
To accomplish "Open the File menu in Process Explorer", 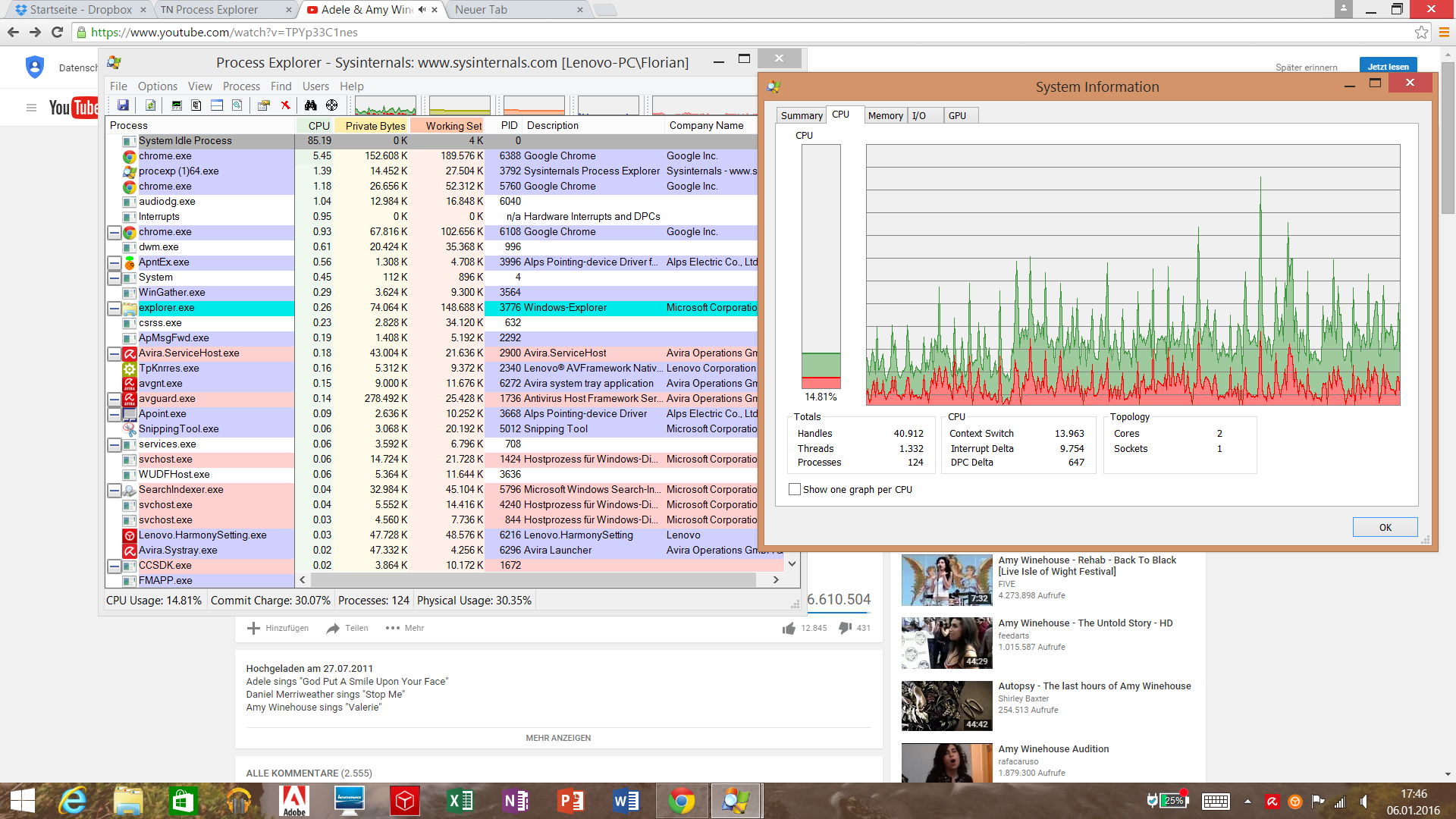I will [x=118, y=86].
